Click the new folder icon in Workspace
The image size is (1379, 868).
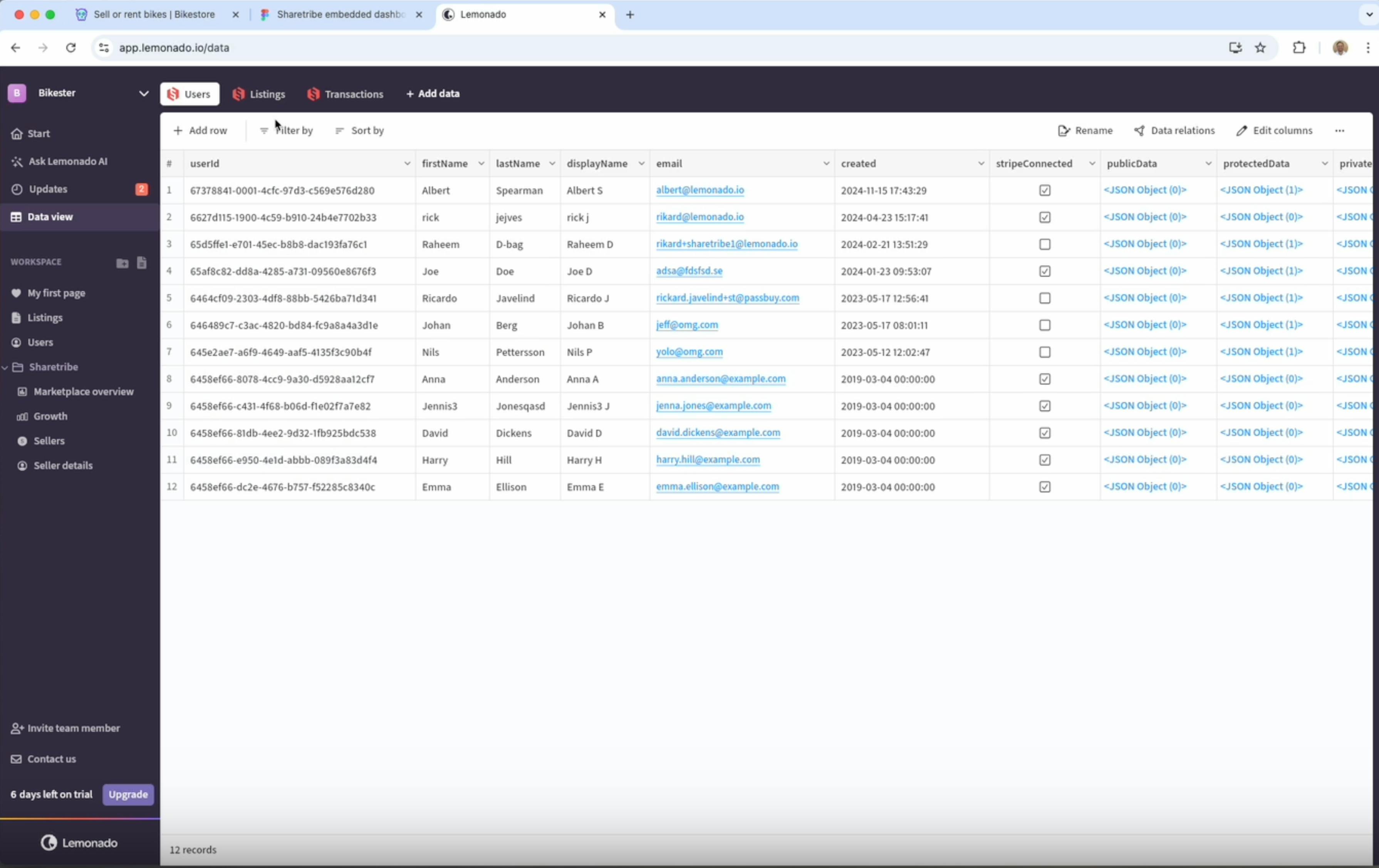(x=122, y=263)
